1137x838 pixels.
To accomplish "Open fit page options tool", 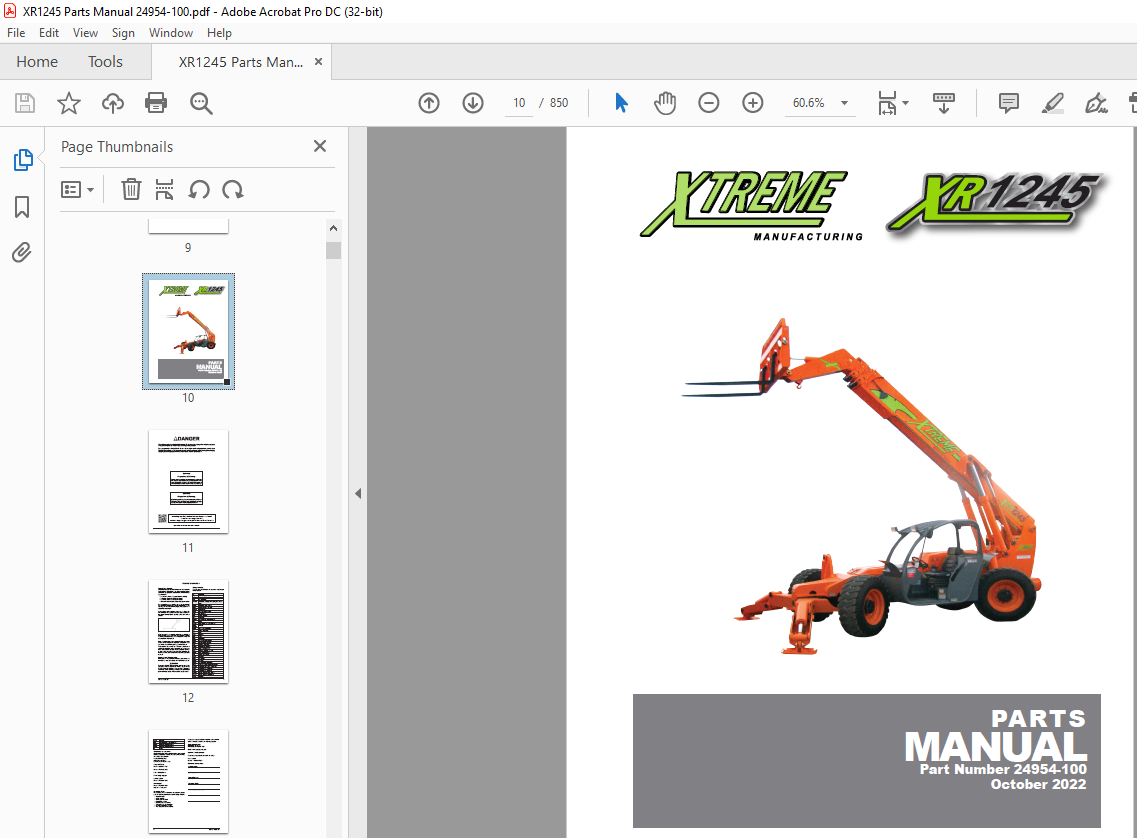I will point(888,103).
